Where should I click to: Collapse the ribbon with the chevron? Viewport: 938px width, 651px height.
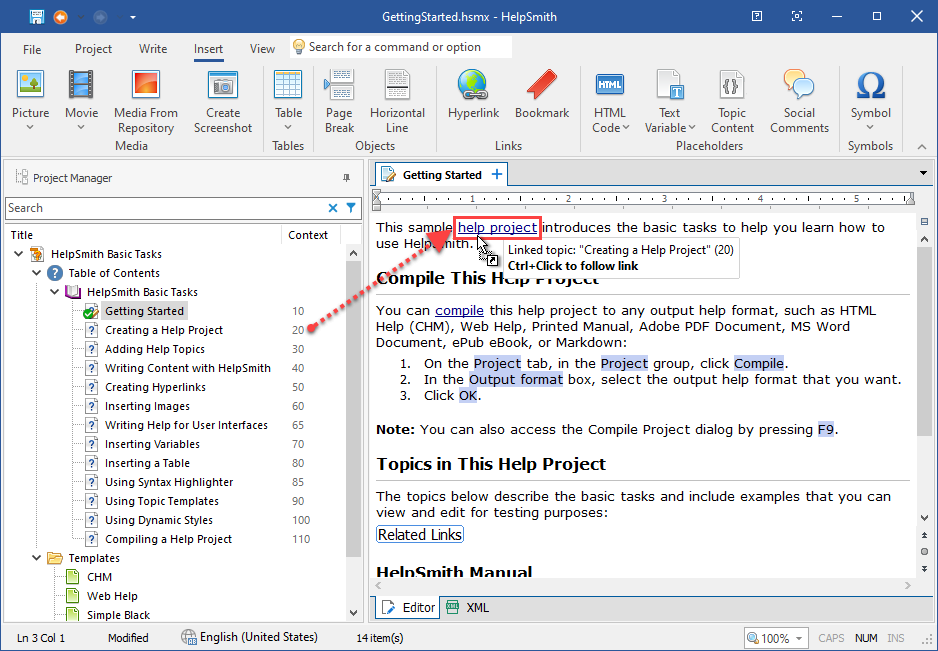pos(922,147)
